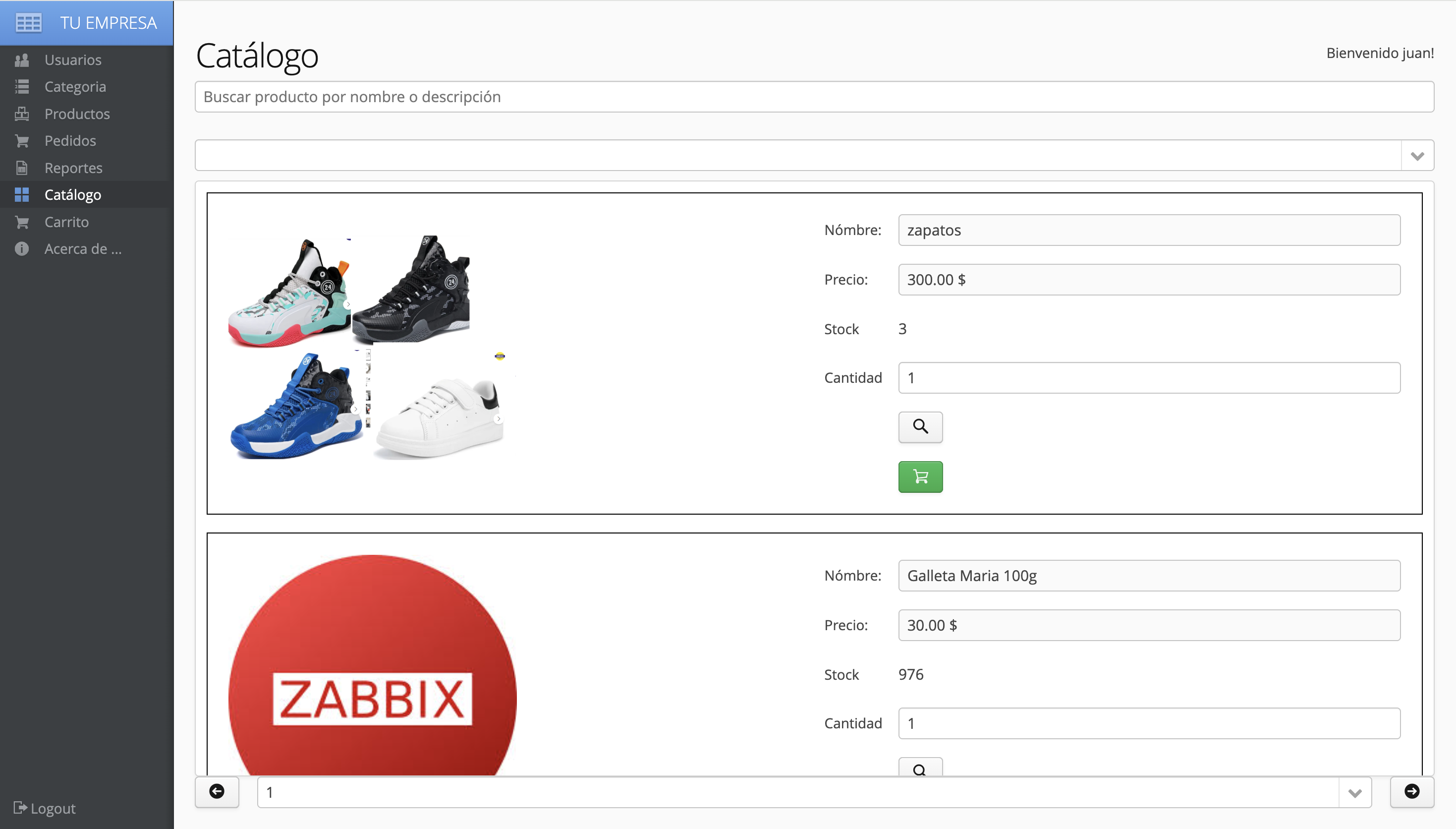Click the Stock label of zapatos

(841, 329)
